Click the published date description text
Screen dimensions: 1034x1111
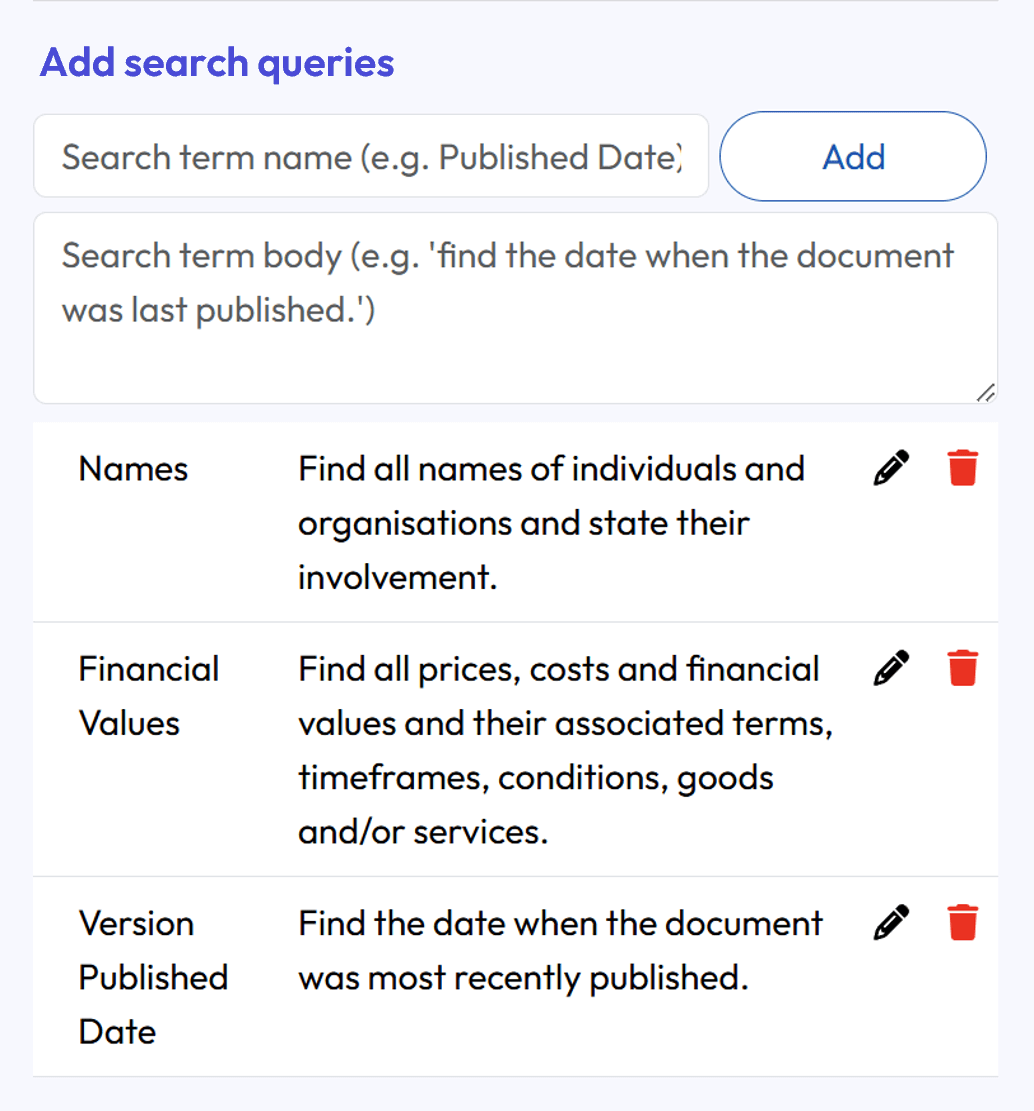coord(559,949)
